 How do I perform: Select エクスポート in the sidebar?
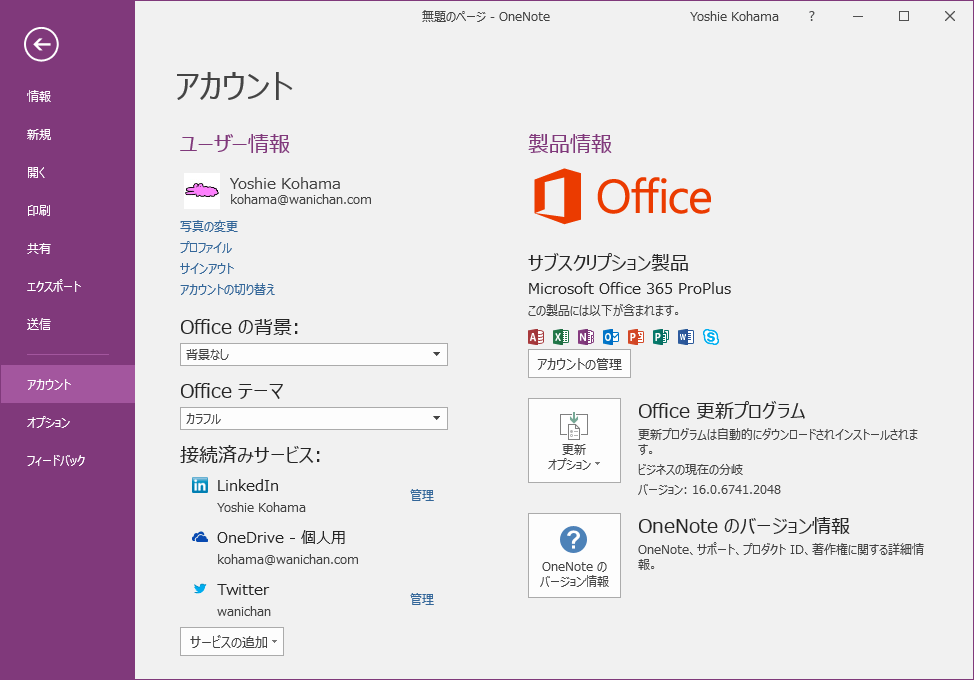(x=67, y=286)
